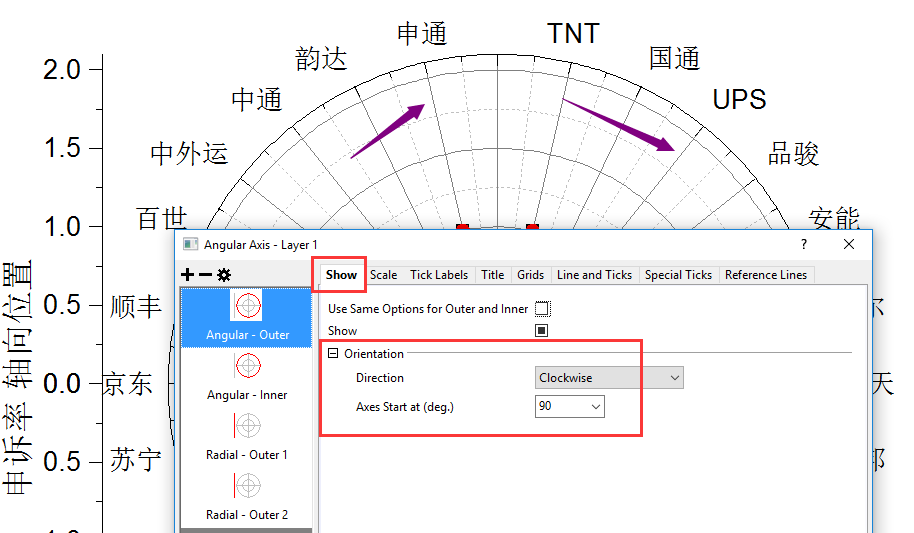
Task: Select the 中通 angular label
Action: pyautogui.click(x=256, y=100)
